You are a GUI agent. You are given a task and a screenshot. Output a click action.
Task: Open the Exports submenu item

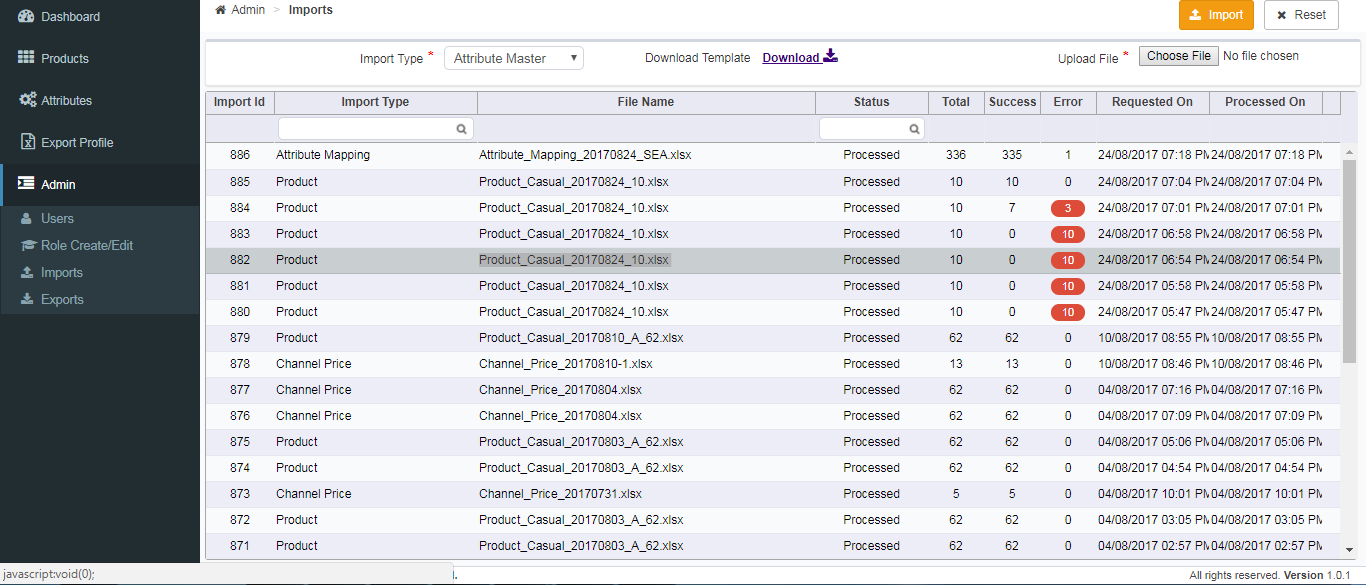(62, 299)
